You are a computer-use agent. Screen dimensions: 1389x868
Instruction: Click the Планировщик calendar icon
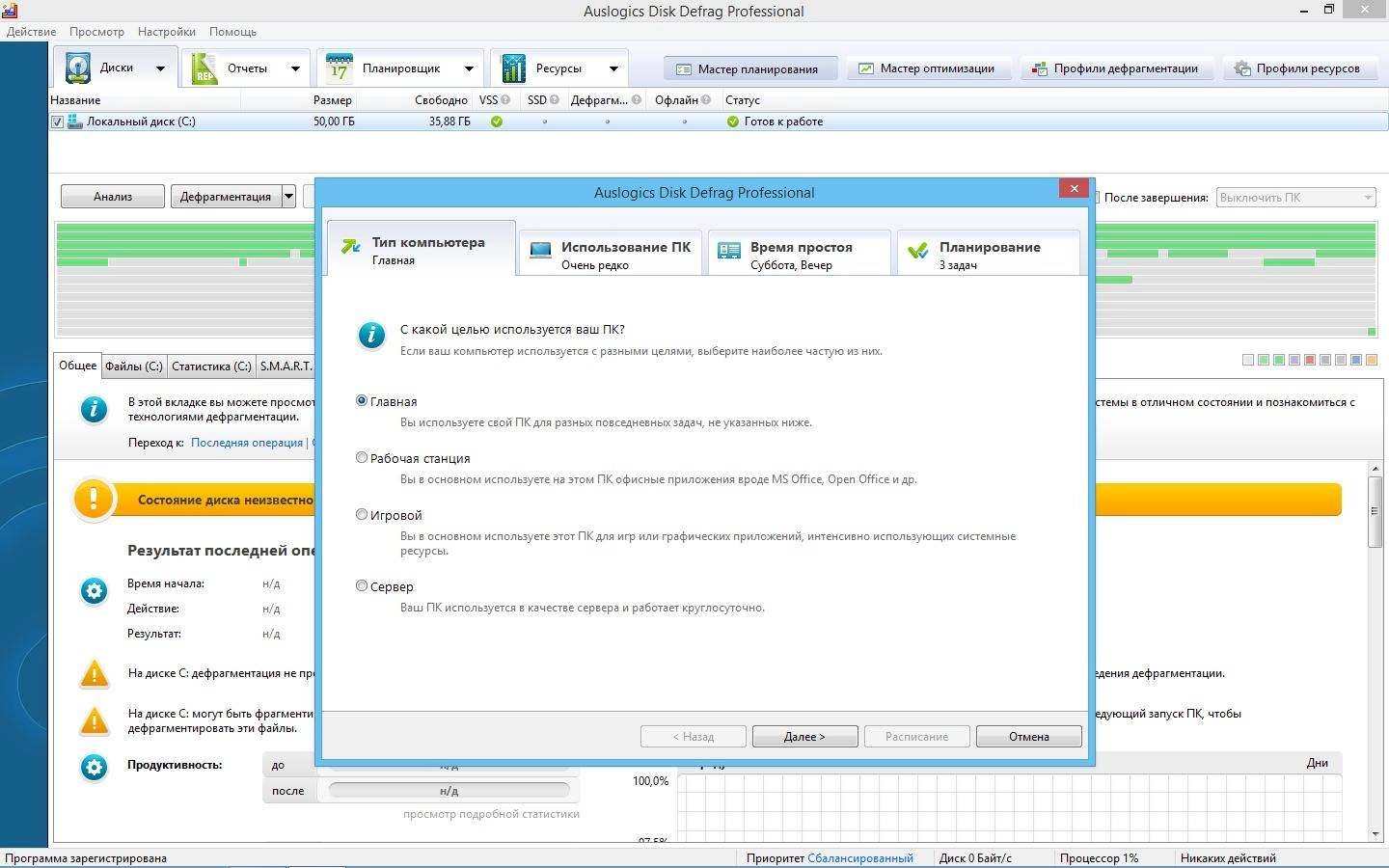coord(339,68)
